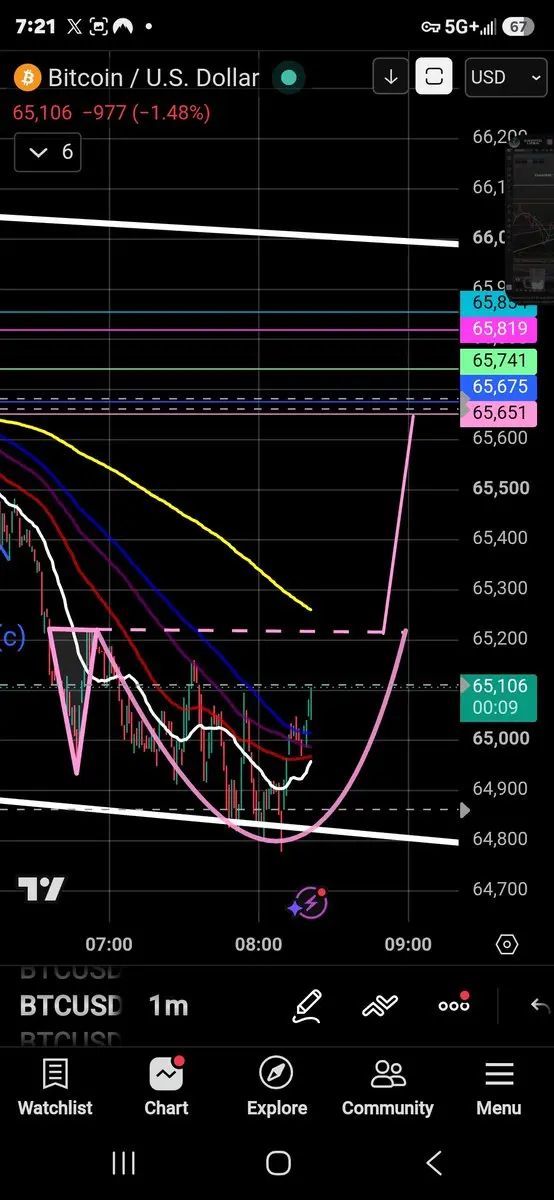
Task: Open the indicators chart-lines icon
Action: (x=380, y=1005)
